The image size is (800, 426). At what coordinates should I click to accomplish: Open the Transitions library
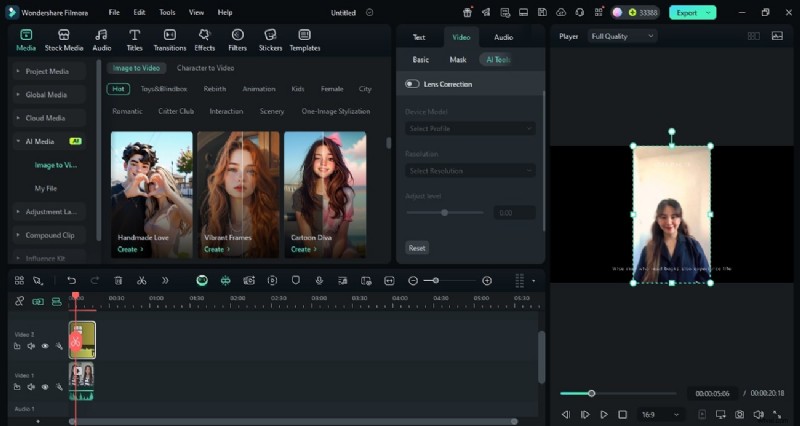pos(169,39)
